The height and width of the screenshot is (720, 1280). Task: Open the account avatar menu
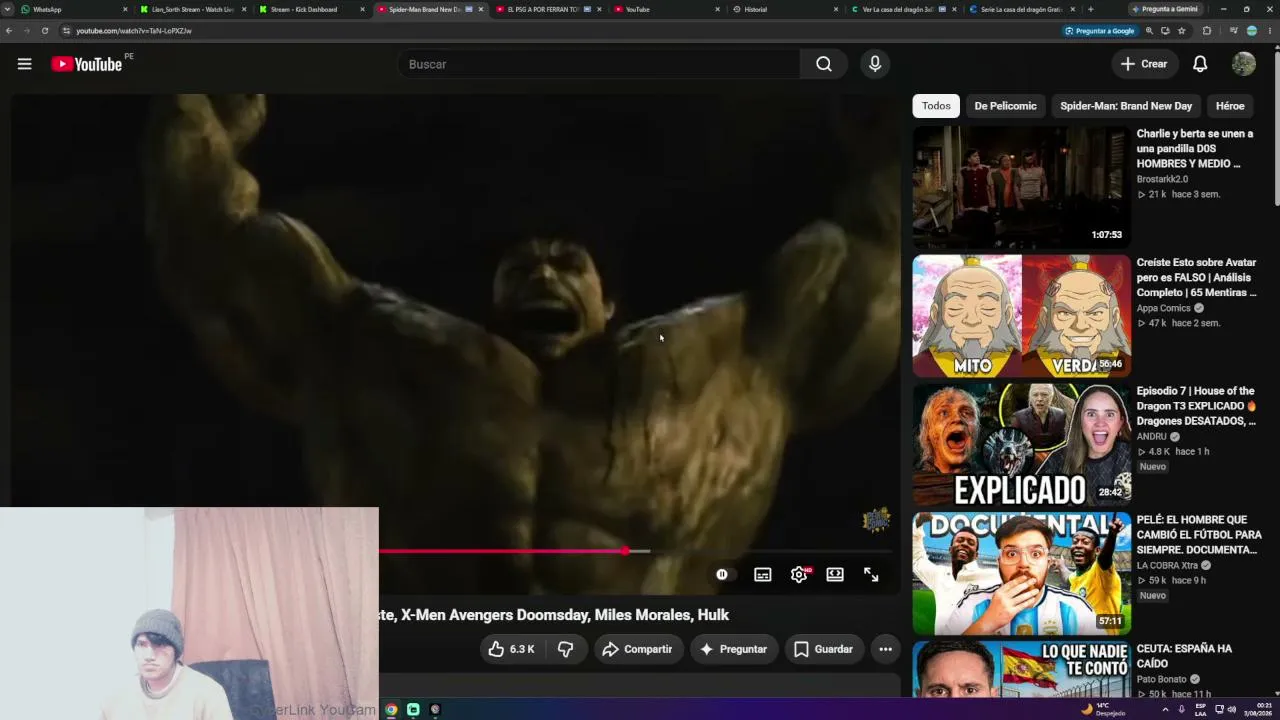click(x=1244, y=64)
